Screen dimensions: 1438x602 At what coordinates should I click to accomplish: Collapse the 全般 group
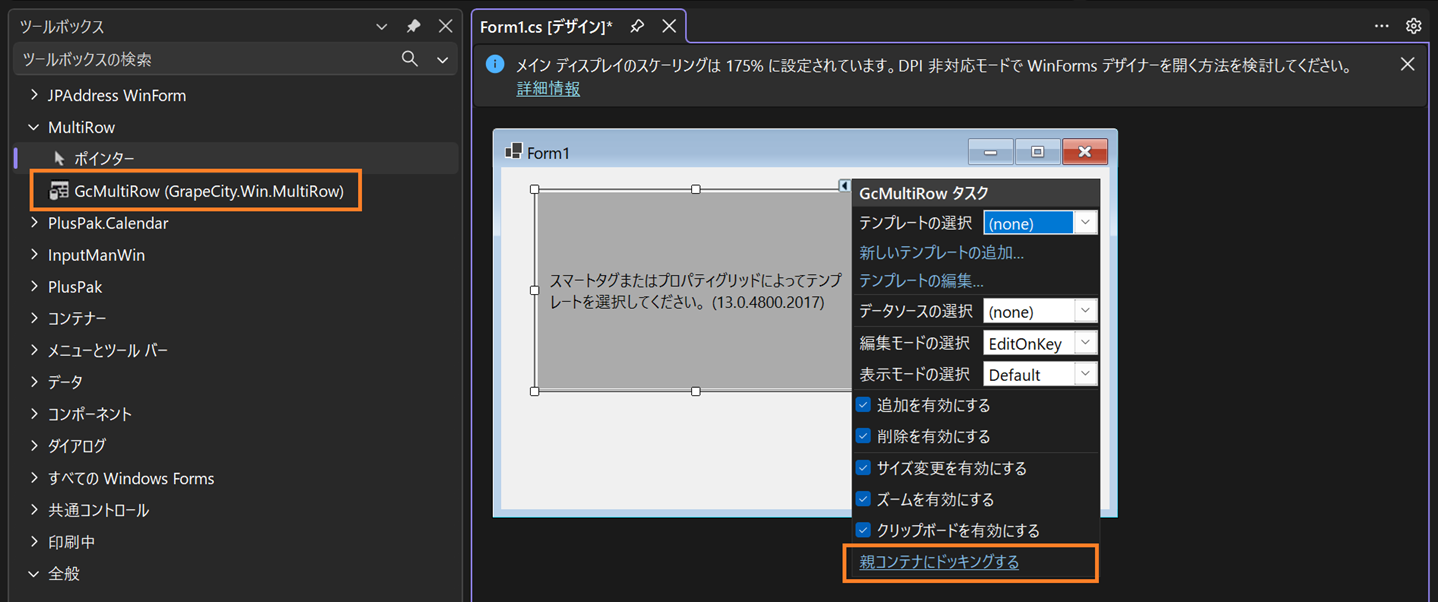[x=34, y=574]
